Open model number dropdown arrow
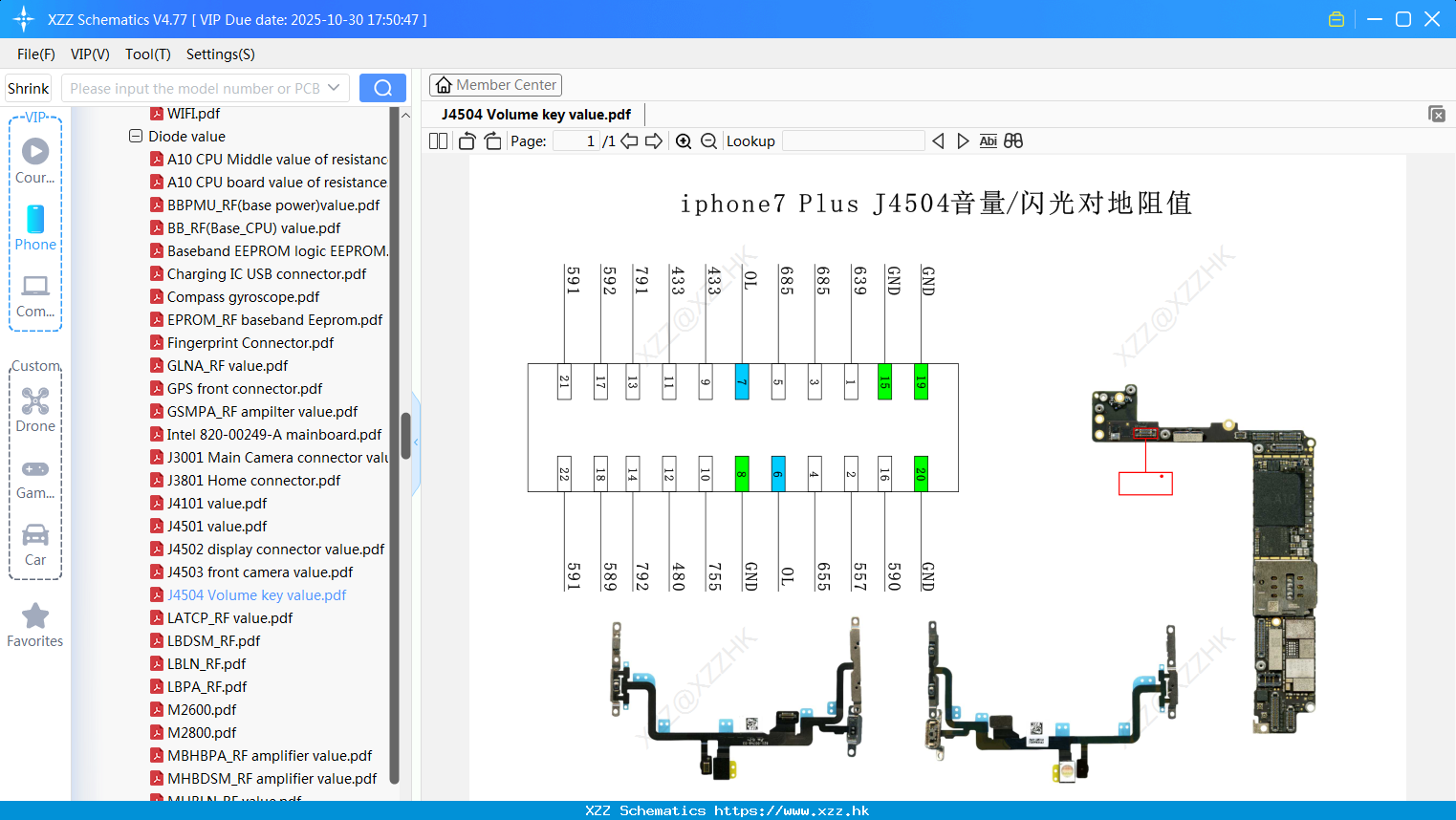1456x820 pixels. (x=334, y=88)
